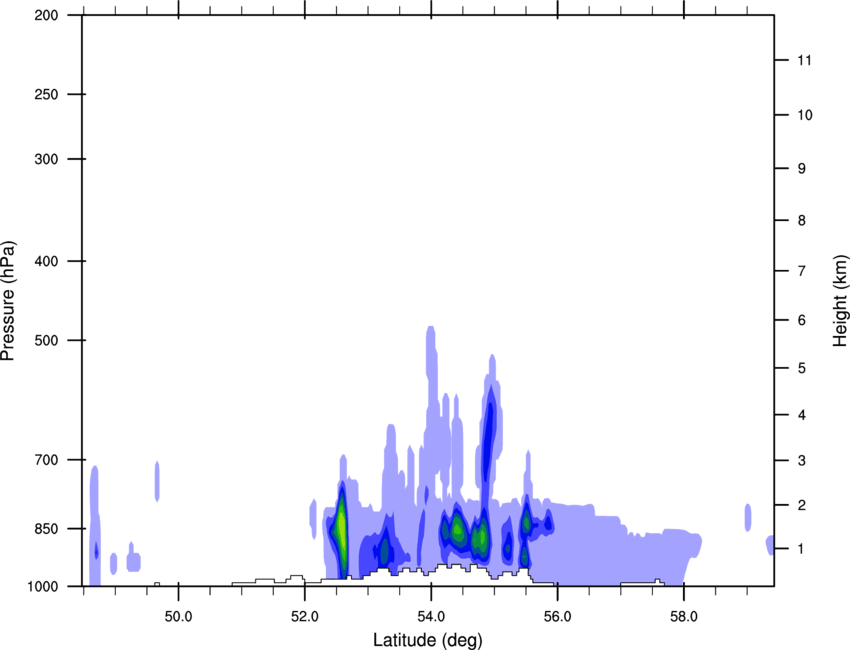Click the 5 km height label
The height and width of the screenshot is (650, 850).
click(801, 369)
